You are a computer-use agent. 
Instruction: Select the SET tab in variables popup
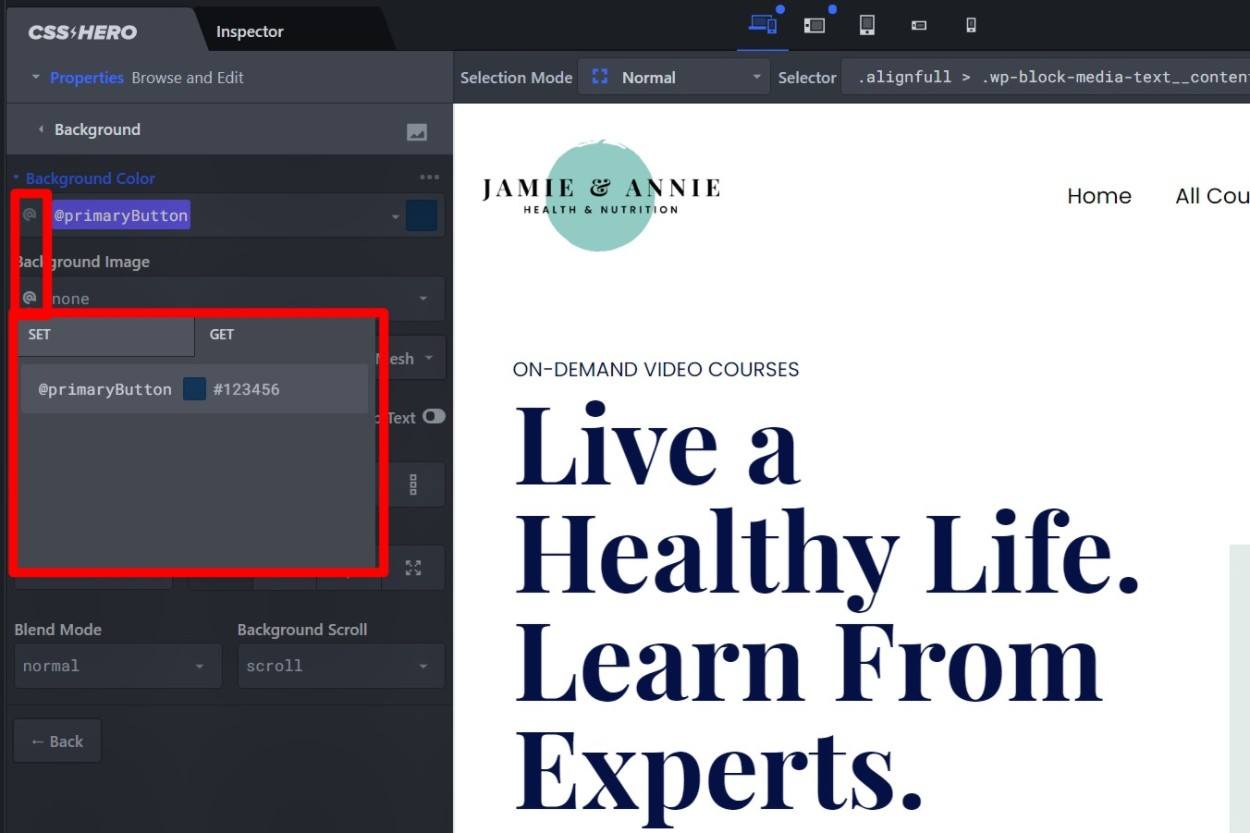pyautogui.click(x=106, y=335)
